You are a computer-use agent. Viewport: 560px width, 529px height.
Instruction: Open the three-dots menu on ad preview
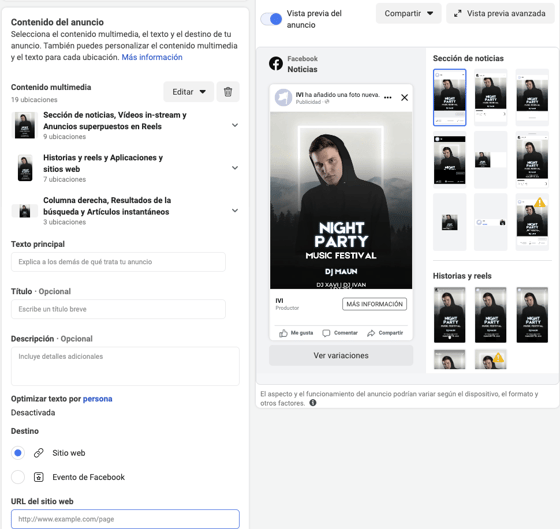[x=388, y=98]
